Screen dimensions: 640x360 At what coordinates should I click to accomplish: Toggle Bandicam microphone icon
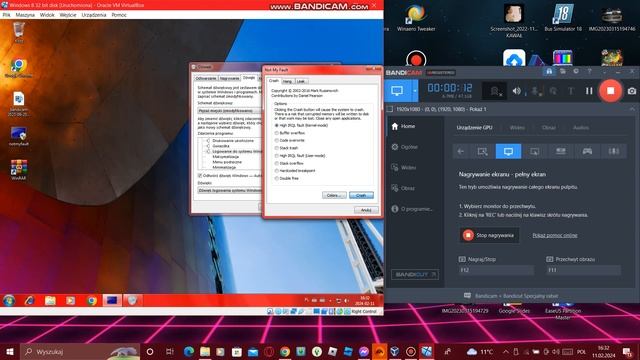click(535, 91)
